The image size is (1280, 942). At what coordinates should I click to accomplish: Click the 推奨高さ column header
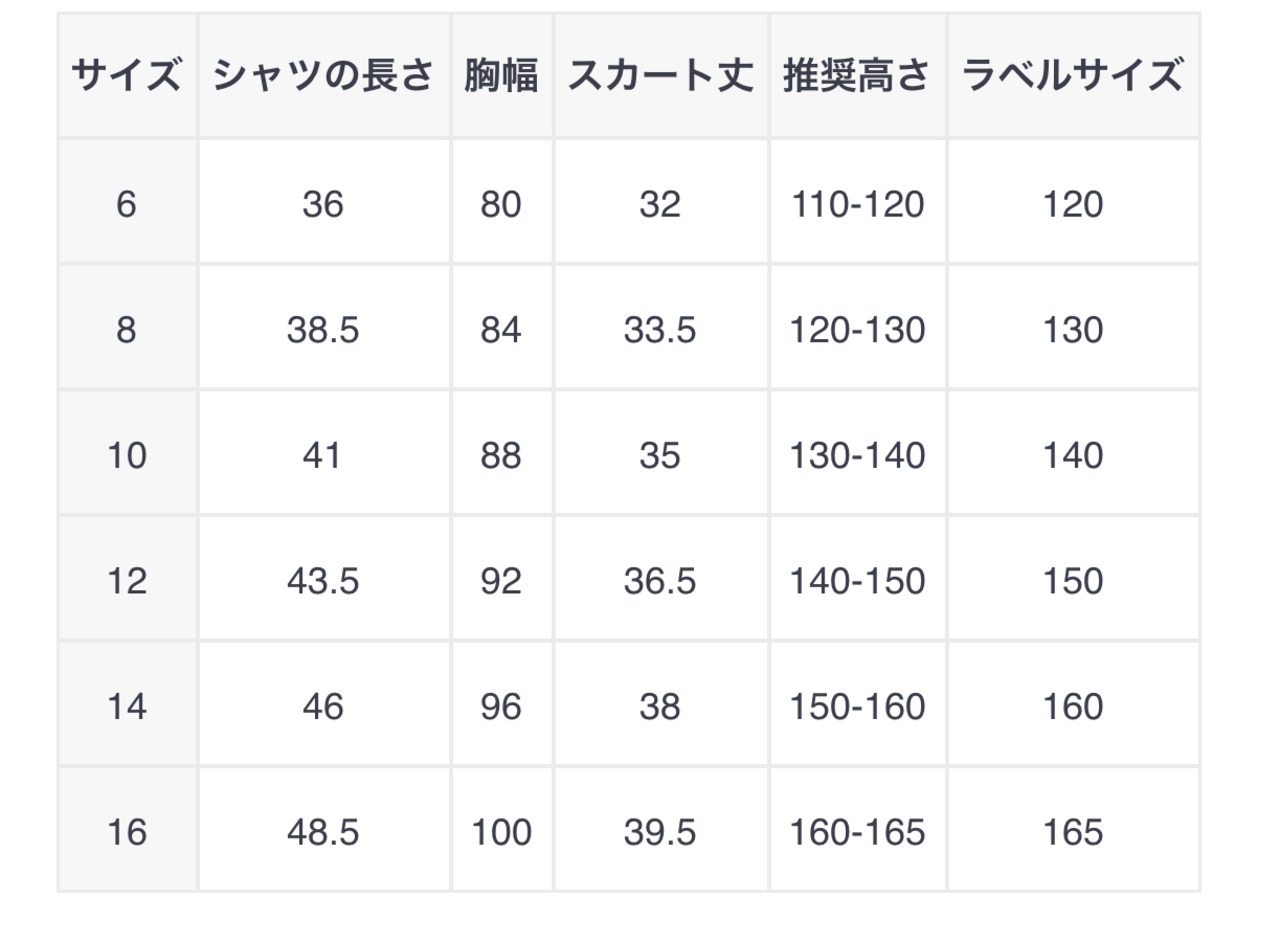[x=858, y=75]
